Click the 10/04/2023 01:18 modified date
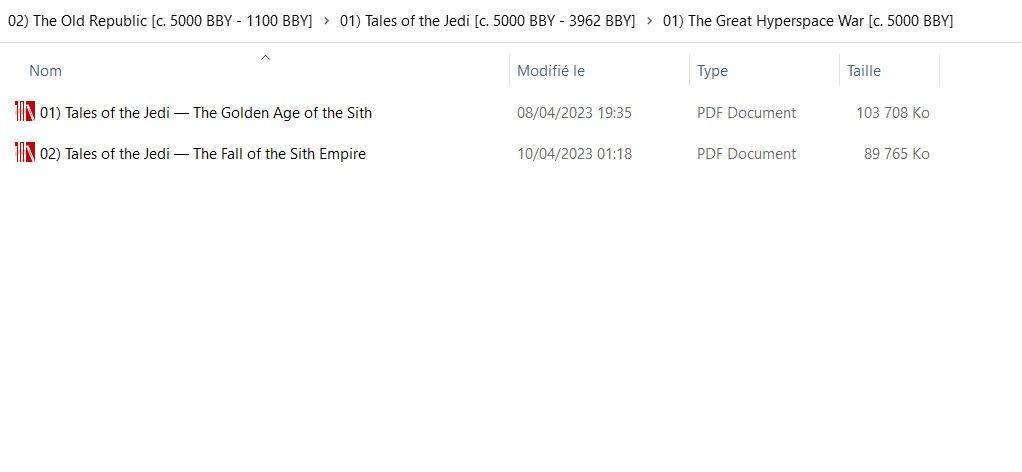This screenshot has height=472, width=1022. (574, 154)
